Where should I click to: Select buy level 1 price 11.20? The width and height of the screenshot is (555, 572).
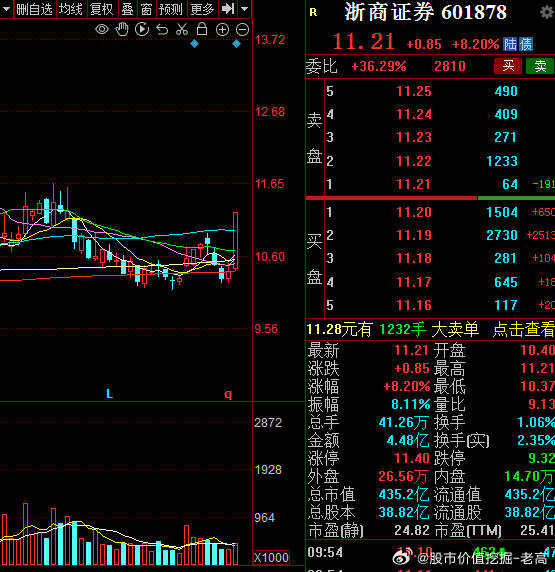pyautogui.click(x=414, y=212)
